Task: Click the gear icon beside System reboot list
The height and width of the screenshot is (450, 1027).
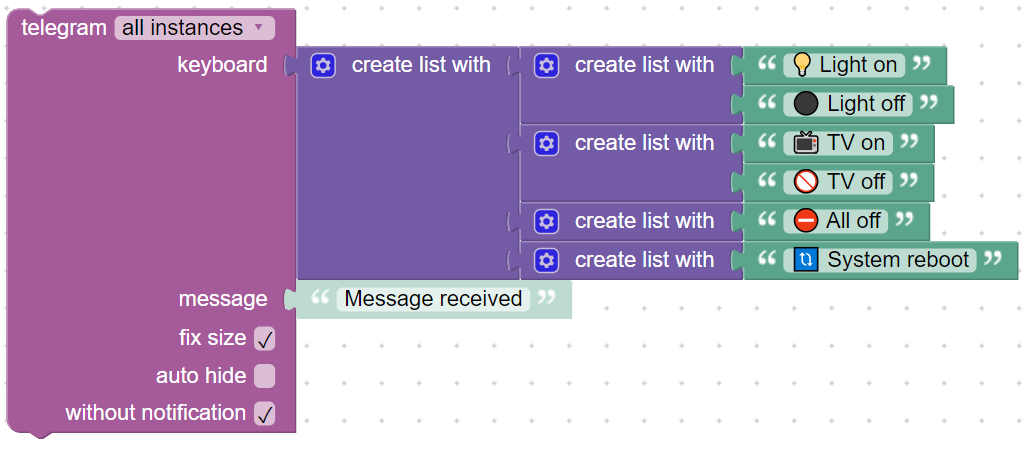Action: tap(546, 261)
